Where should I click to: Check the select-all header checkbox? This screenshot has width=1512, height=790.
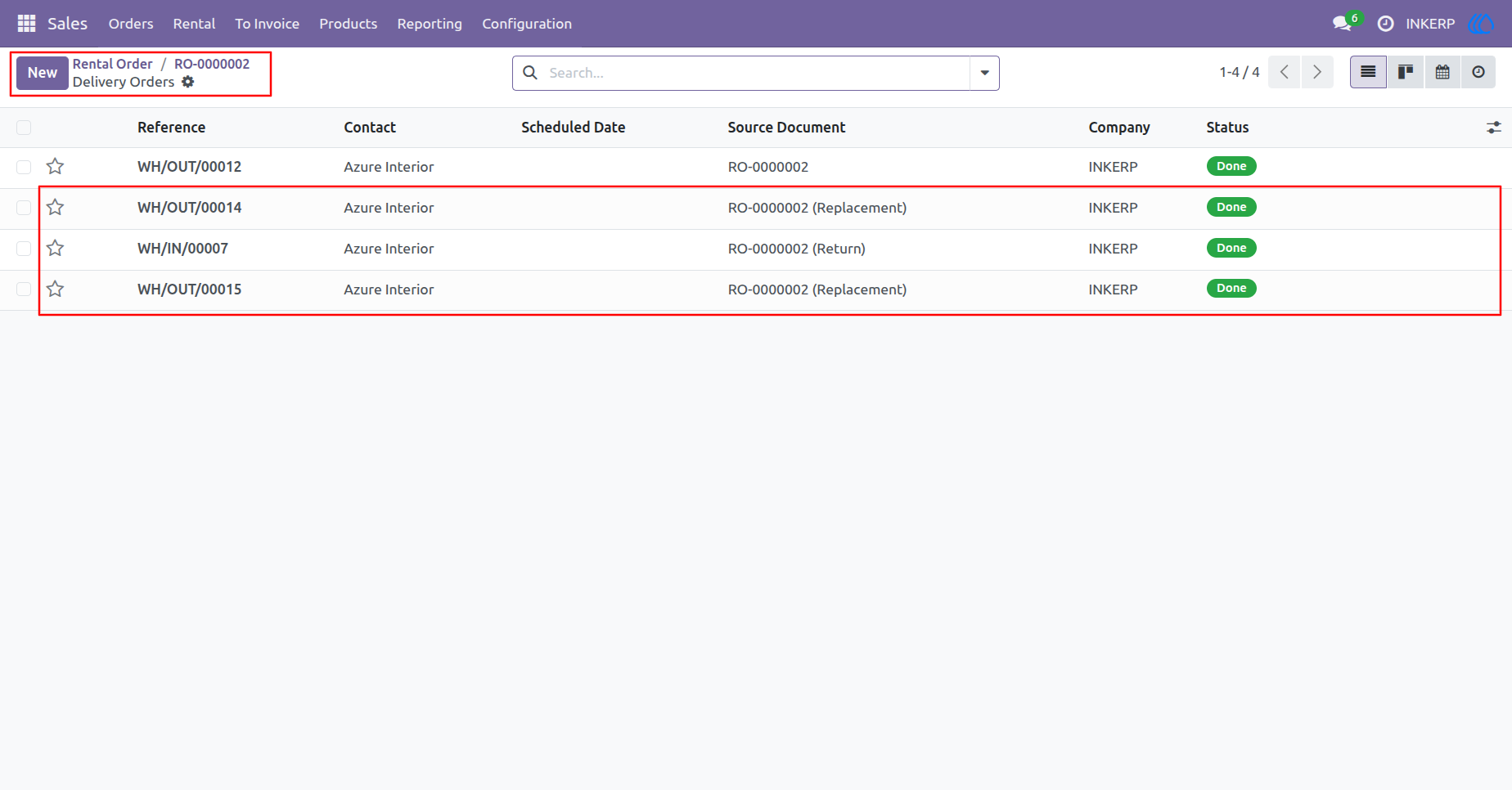pyautogui.click(x=24, y=128)
